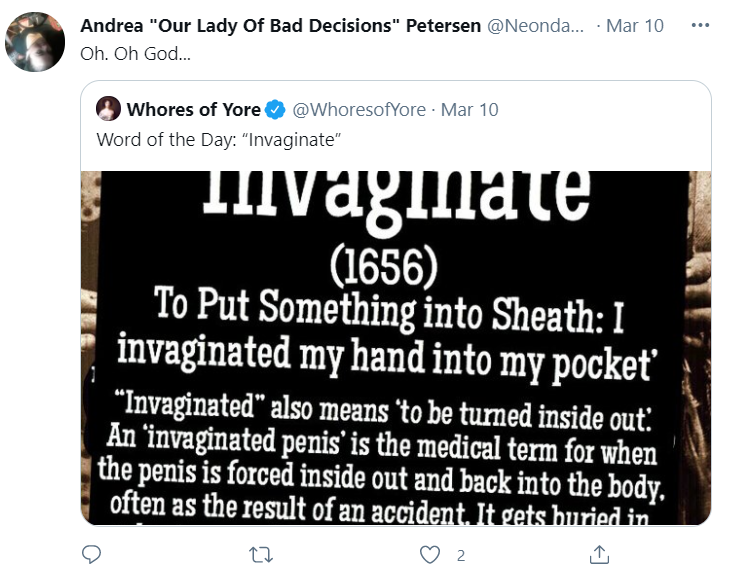This screenshot has width=733, height=582.
Task: Open the @Neonda... handle link
Action: point(535,26)
